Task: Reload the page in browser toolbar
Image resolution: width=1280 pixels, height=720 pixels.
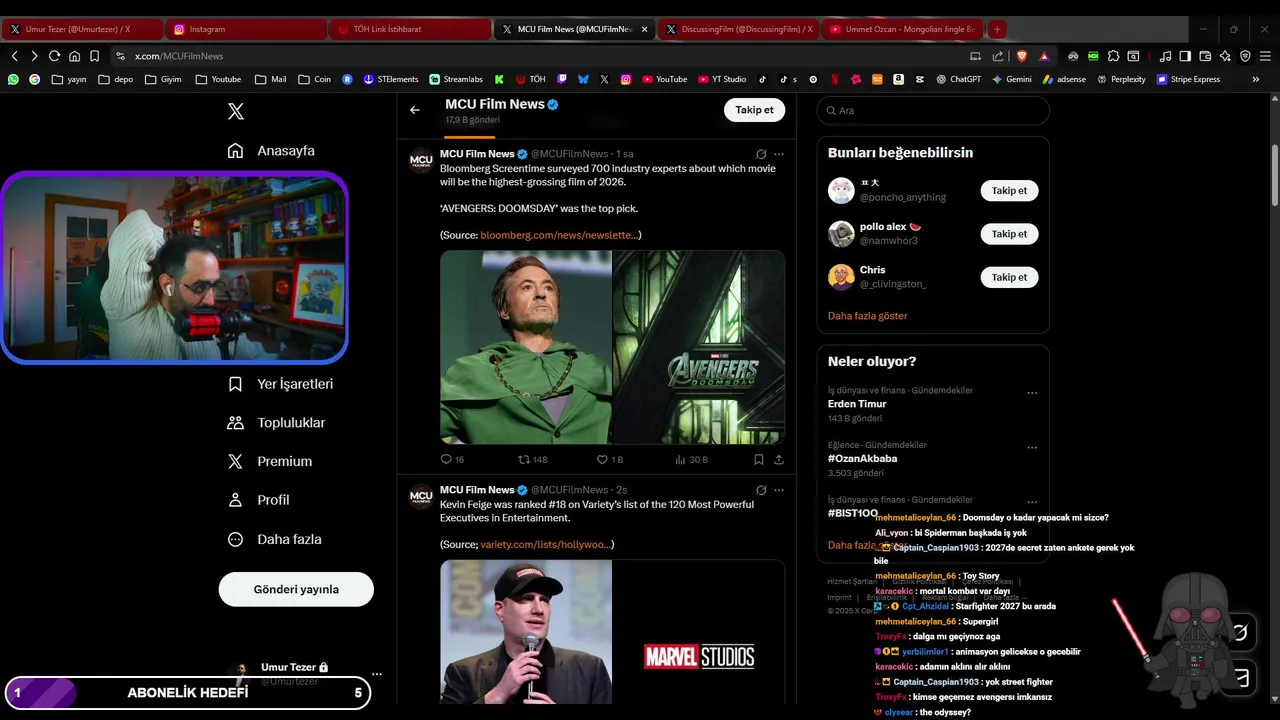Action: (x=54, y=56)
